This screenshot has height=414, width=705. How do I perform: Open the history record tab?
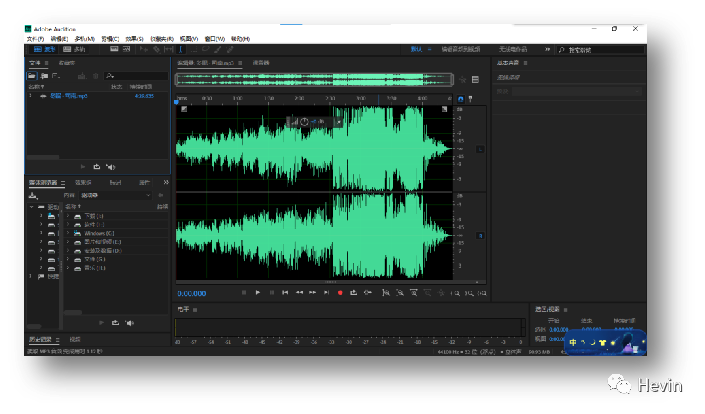pos(40,339)
